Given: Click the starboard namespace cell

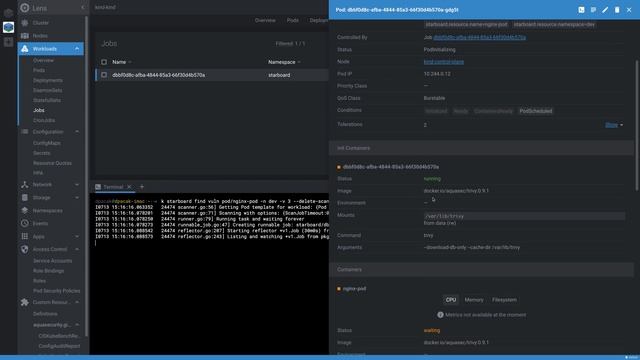Looking at the screenshot, I should [x=279, y=75].
